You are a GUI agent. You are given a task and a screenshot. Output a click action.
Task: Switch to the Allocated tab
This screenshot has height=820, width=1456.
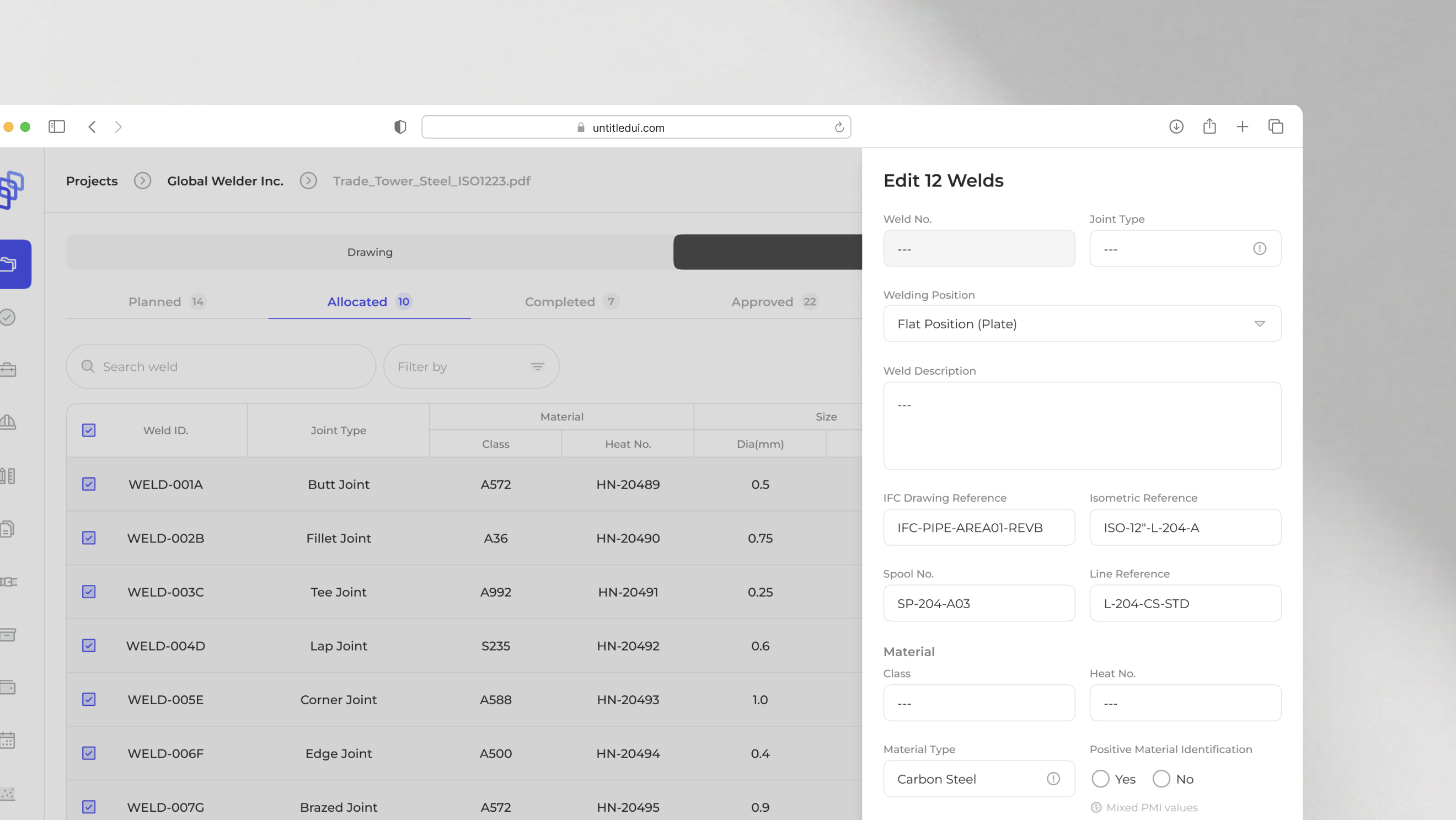tap(369, 302)
